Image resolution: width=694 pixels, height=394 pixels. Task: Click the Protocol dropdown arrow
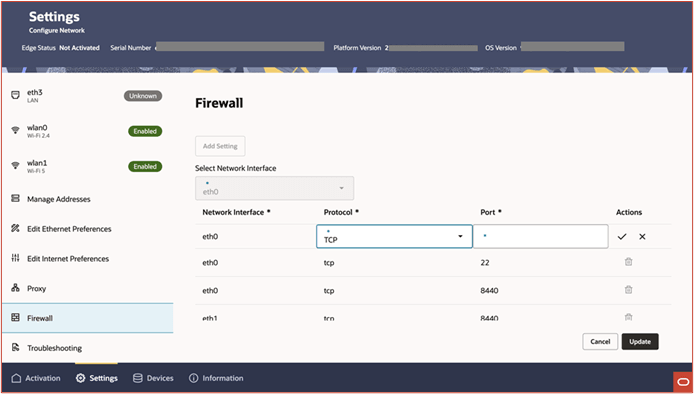(460, 236)
